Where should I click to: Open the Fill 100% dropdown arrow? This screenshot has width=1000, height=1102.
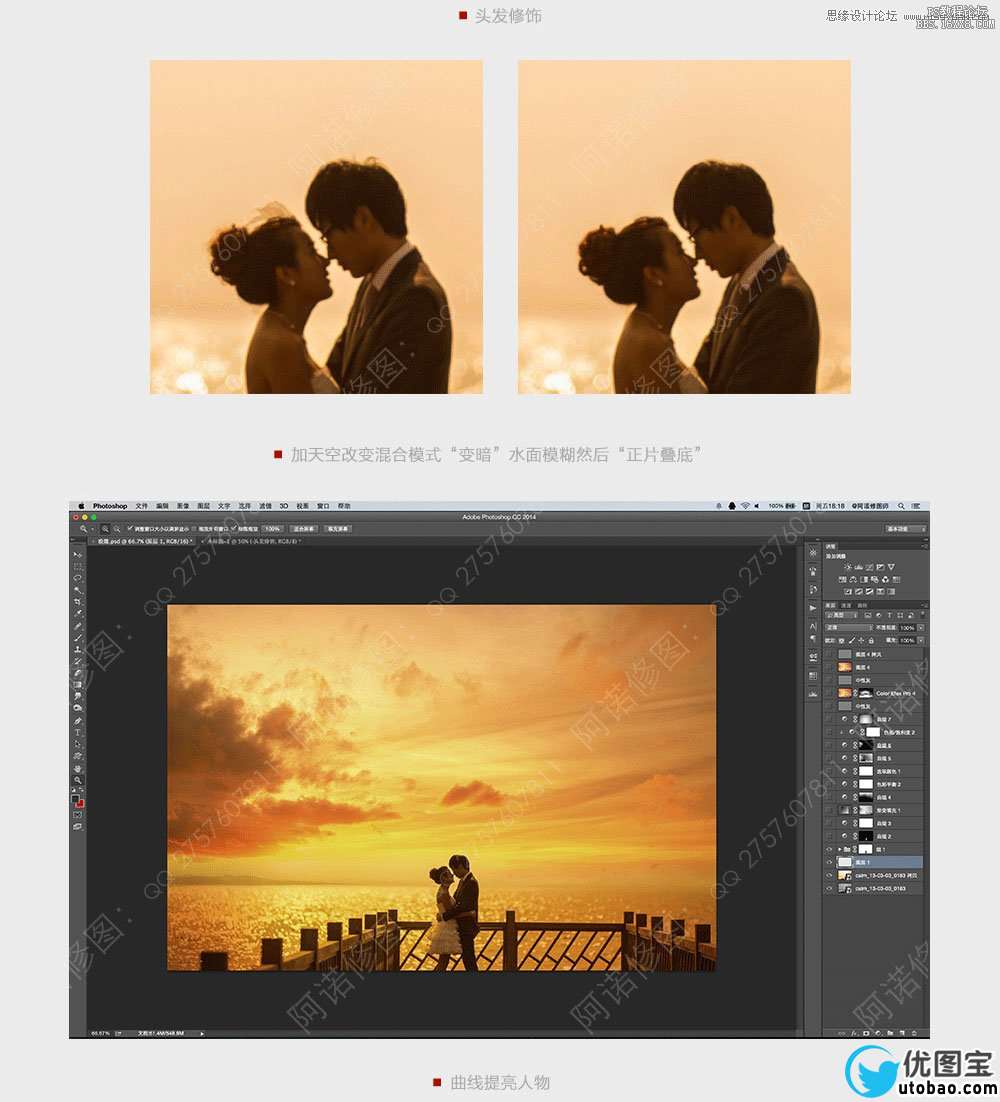[x=921, y=641]
